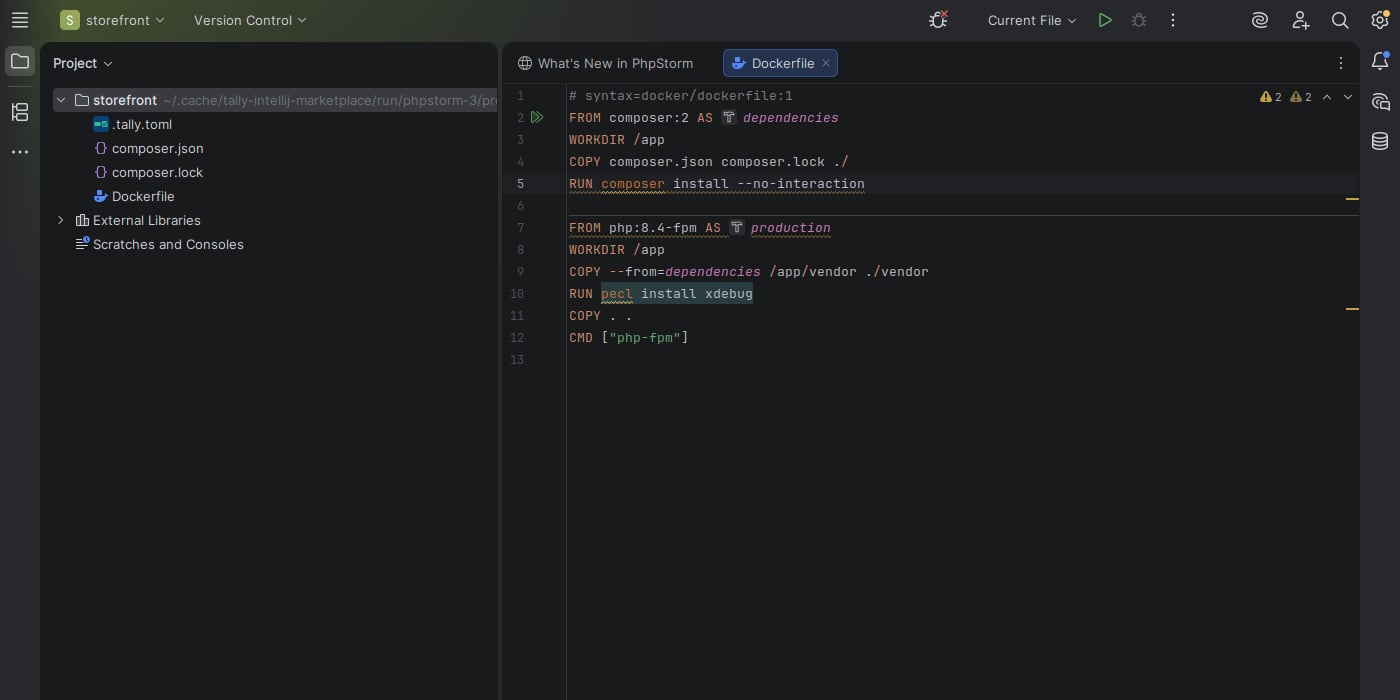Go to previous highlighted problem arrow

[1327, 97]
